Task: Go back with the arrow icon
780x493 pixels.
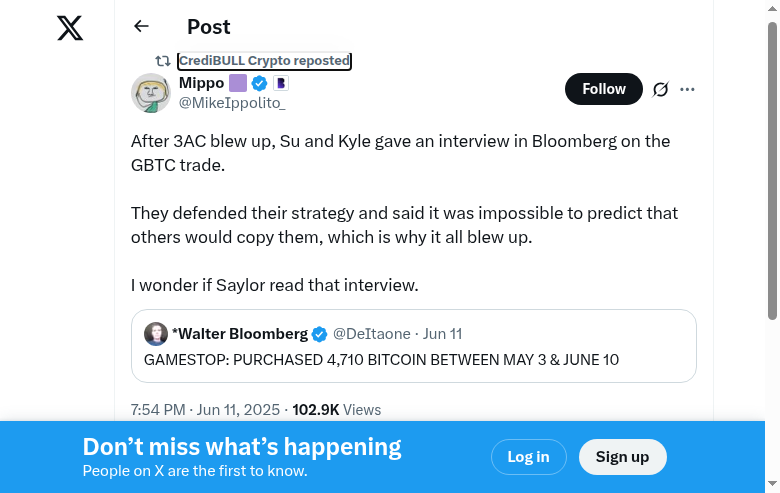Action: coord(141,27)
